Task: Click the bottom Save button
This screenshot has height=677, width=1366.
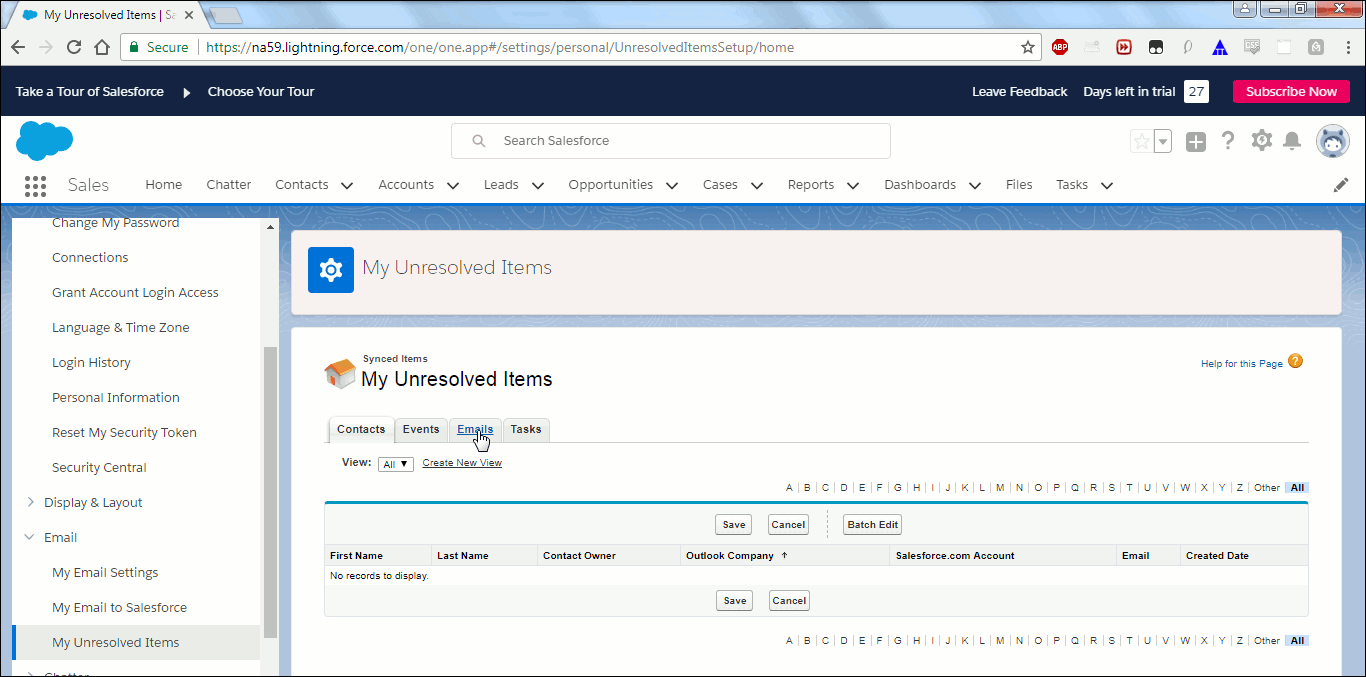Action: coord(735,601)
